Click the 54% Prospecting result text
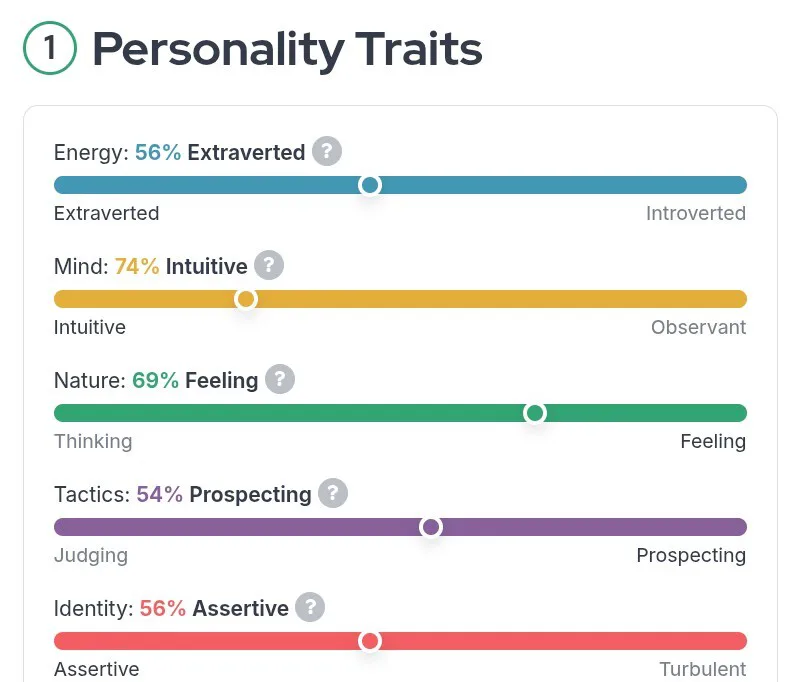 coord(224,494)
